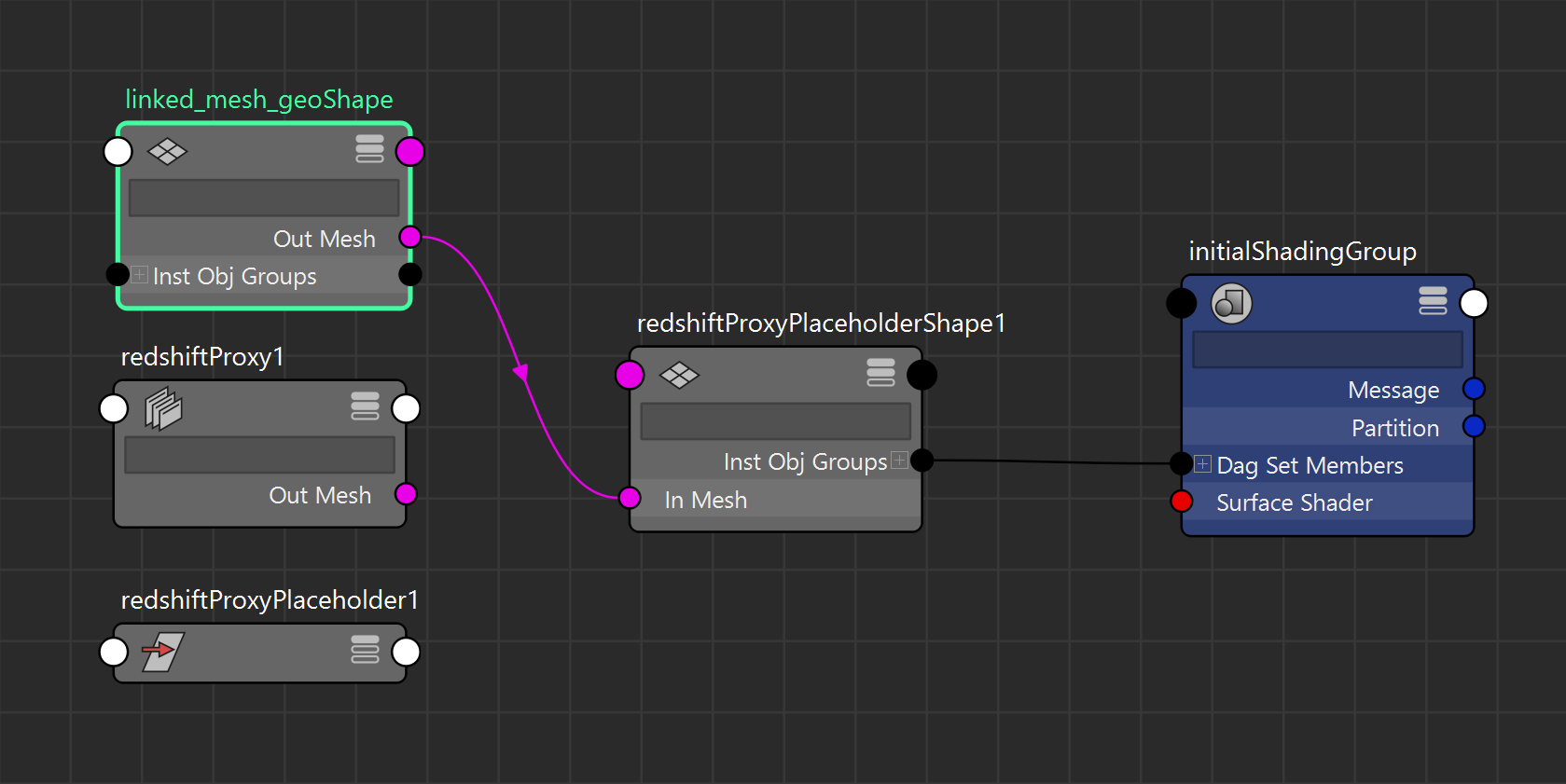Click In Mesh input port on redshiftProxyPlaceholderShape1
This screenshot has height=784, width=1566.
click(x=630, y=498)
